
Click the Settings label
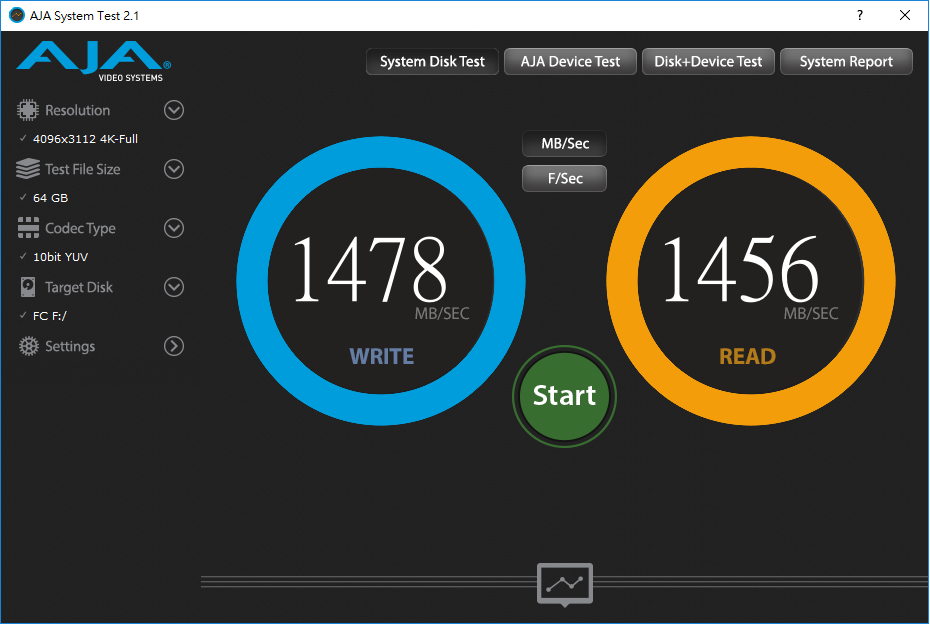click(70, 346)
